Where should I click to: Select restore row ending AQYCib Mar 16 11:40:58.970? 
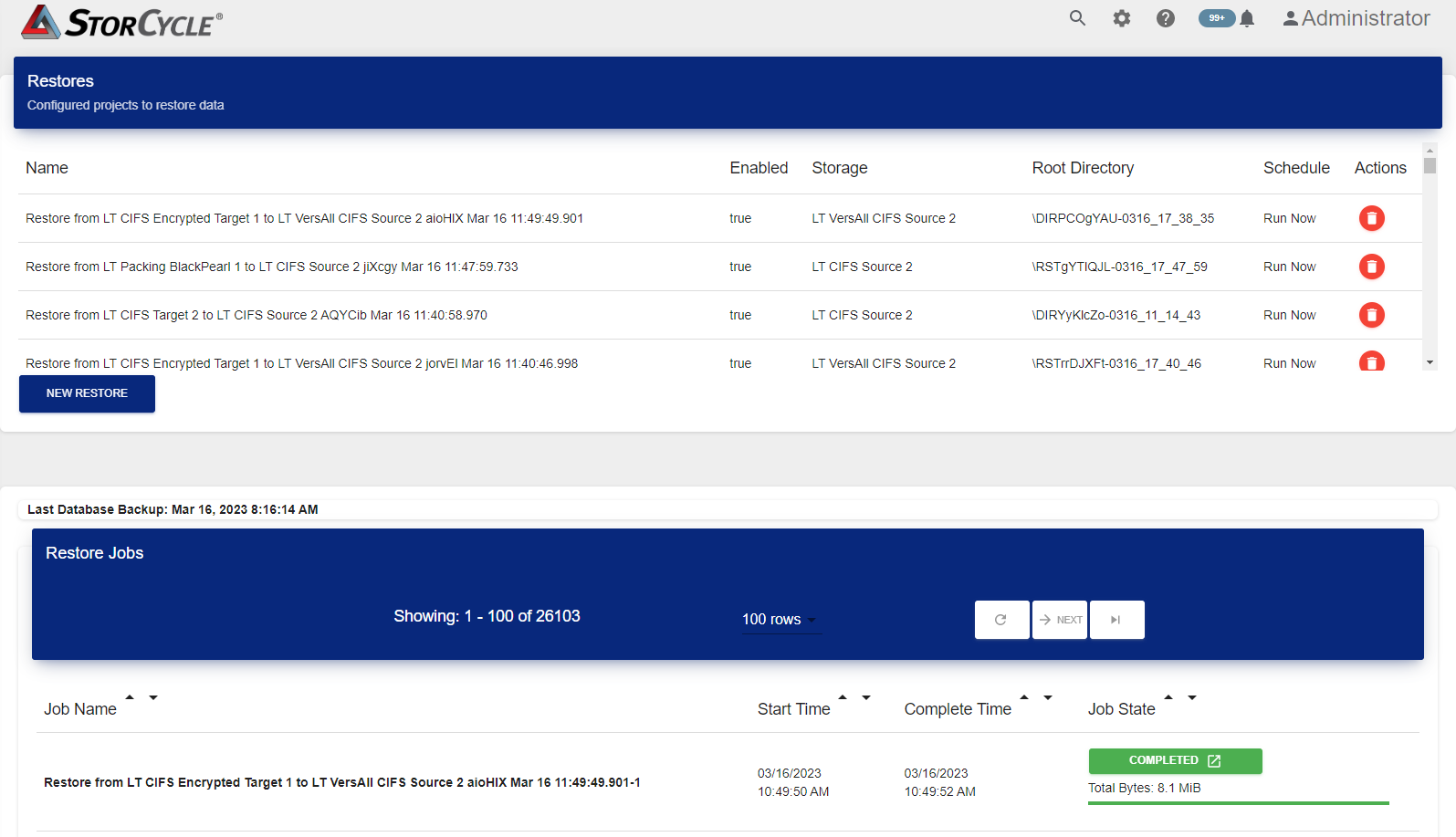pos(720,315)
